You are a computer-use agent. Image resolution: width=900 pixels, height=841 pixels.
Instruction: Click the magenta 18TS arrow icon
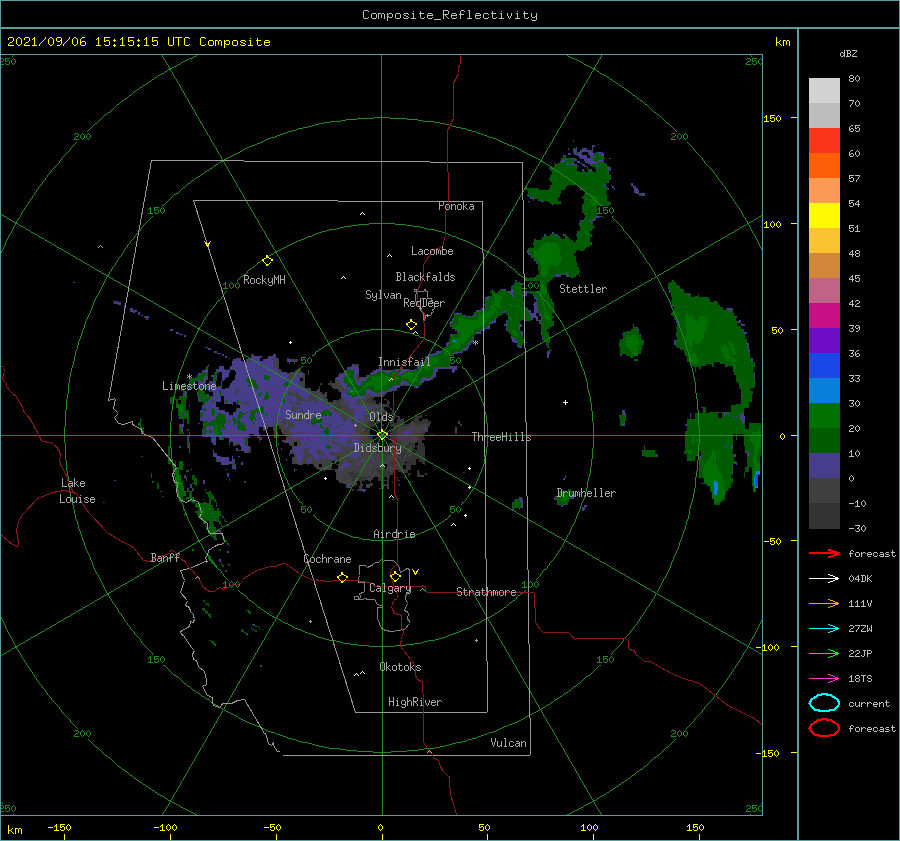pyautogui.click(x=824, y=679)
